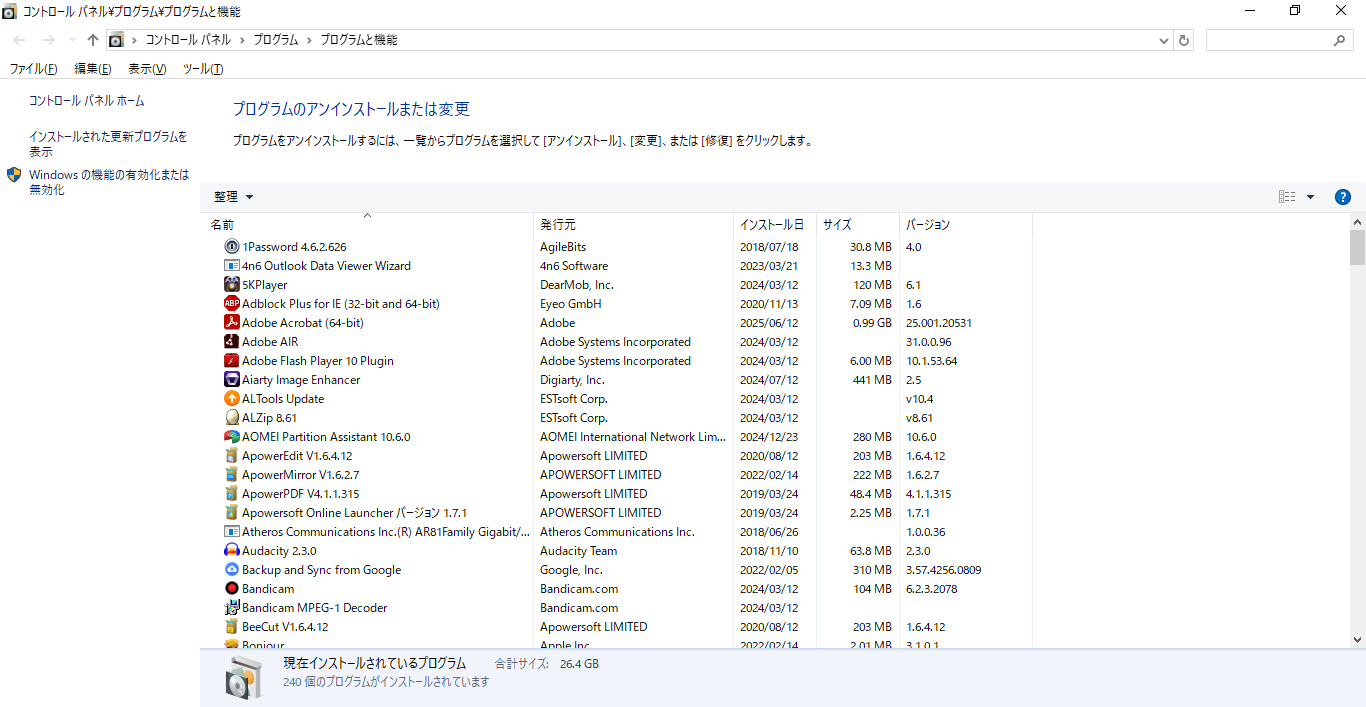Select the Audacity 2.3.0 headphones icon

232,551
